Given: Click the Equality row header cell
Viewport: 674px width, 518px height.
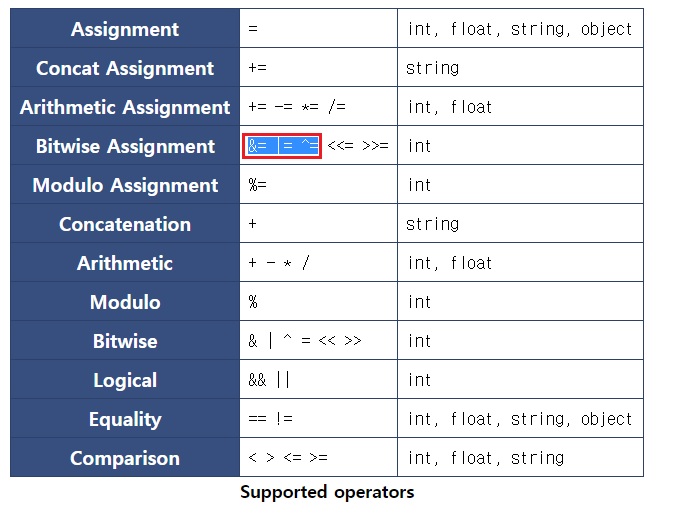Looking at the screenshot, I should [x=125, y=418].
